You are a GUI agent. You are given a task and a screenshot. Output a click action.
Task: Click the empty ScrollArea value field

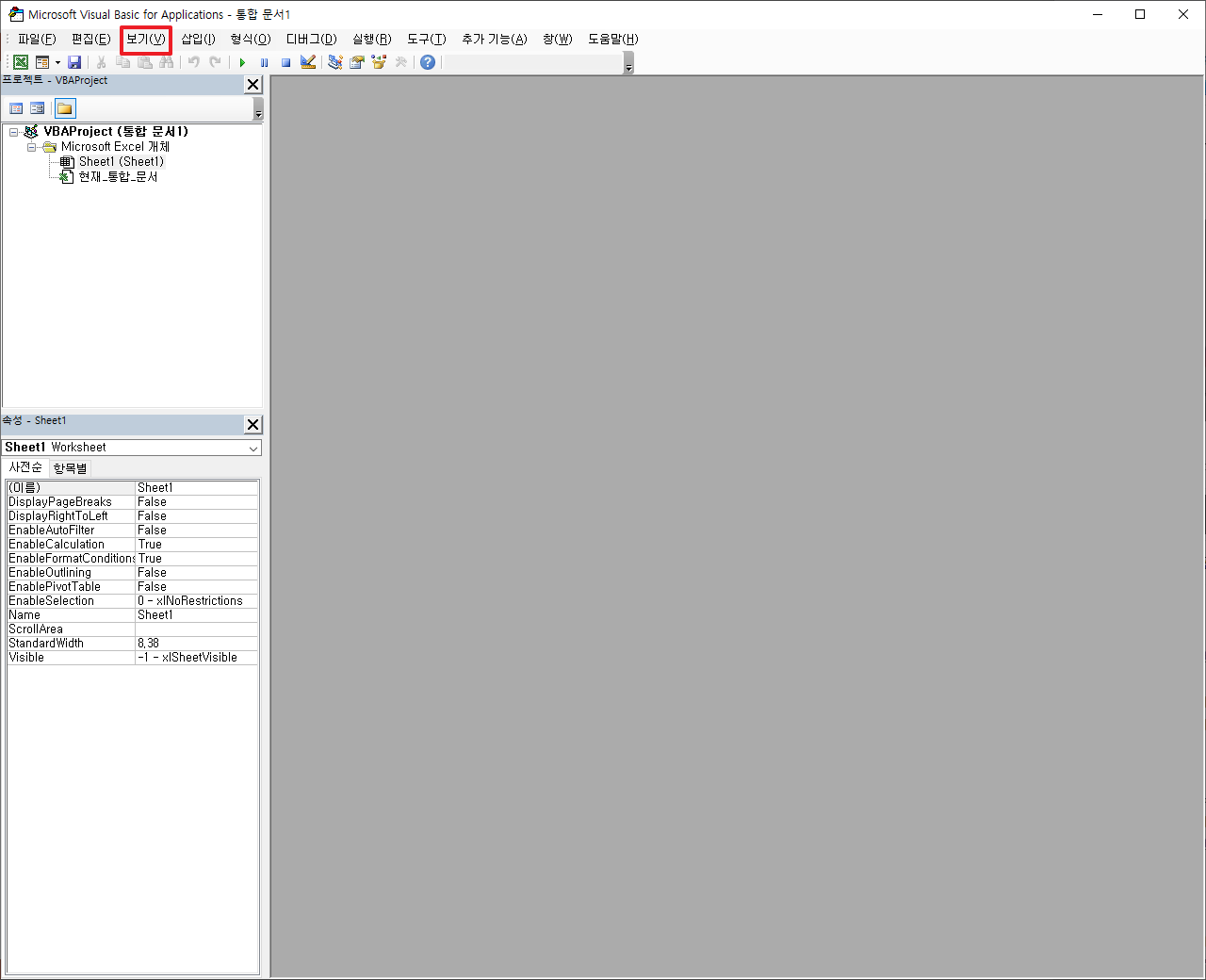pos(196,629)
